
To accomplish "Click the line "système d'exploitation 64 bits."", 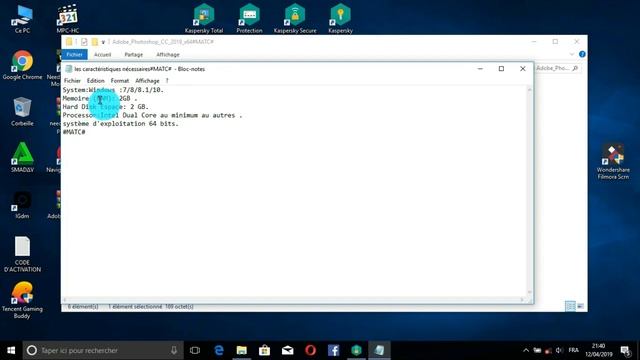I will tap(120, 124).
